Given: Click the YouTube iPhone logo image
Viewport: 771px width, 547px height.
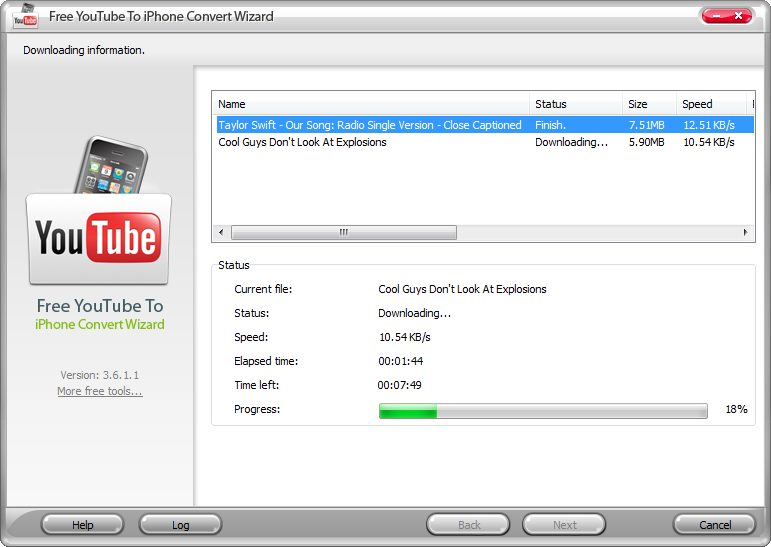Looking at the screenshot, I should click(x=99, y=211).
